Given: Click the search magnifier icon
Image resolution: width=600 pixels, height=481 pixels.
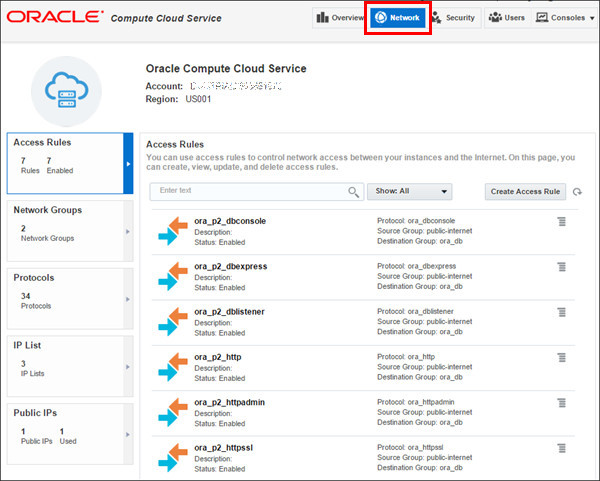Looking at the screenshot, I should 354,192.
